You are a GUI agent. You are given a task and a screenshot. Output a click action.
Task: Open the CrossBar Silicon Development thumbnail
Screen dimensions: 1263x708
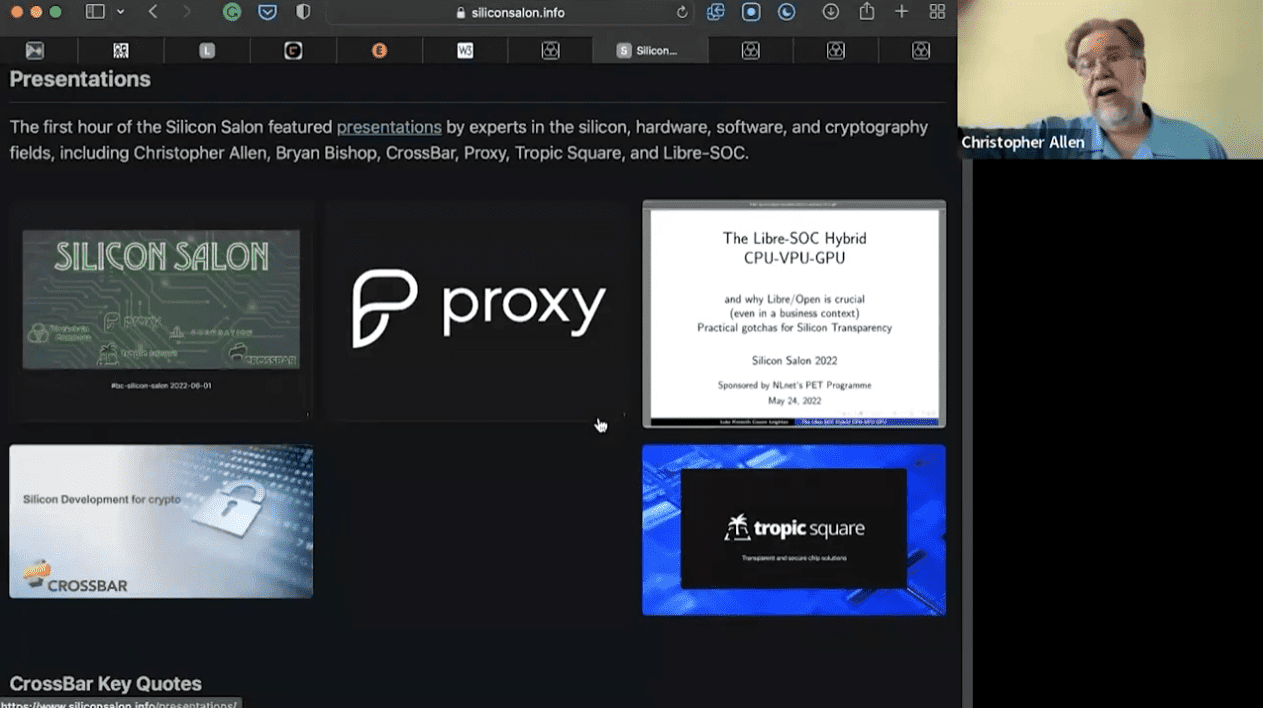(161, 521)
